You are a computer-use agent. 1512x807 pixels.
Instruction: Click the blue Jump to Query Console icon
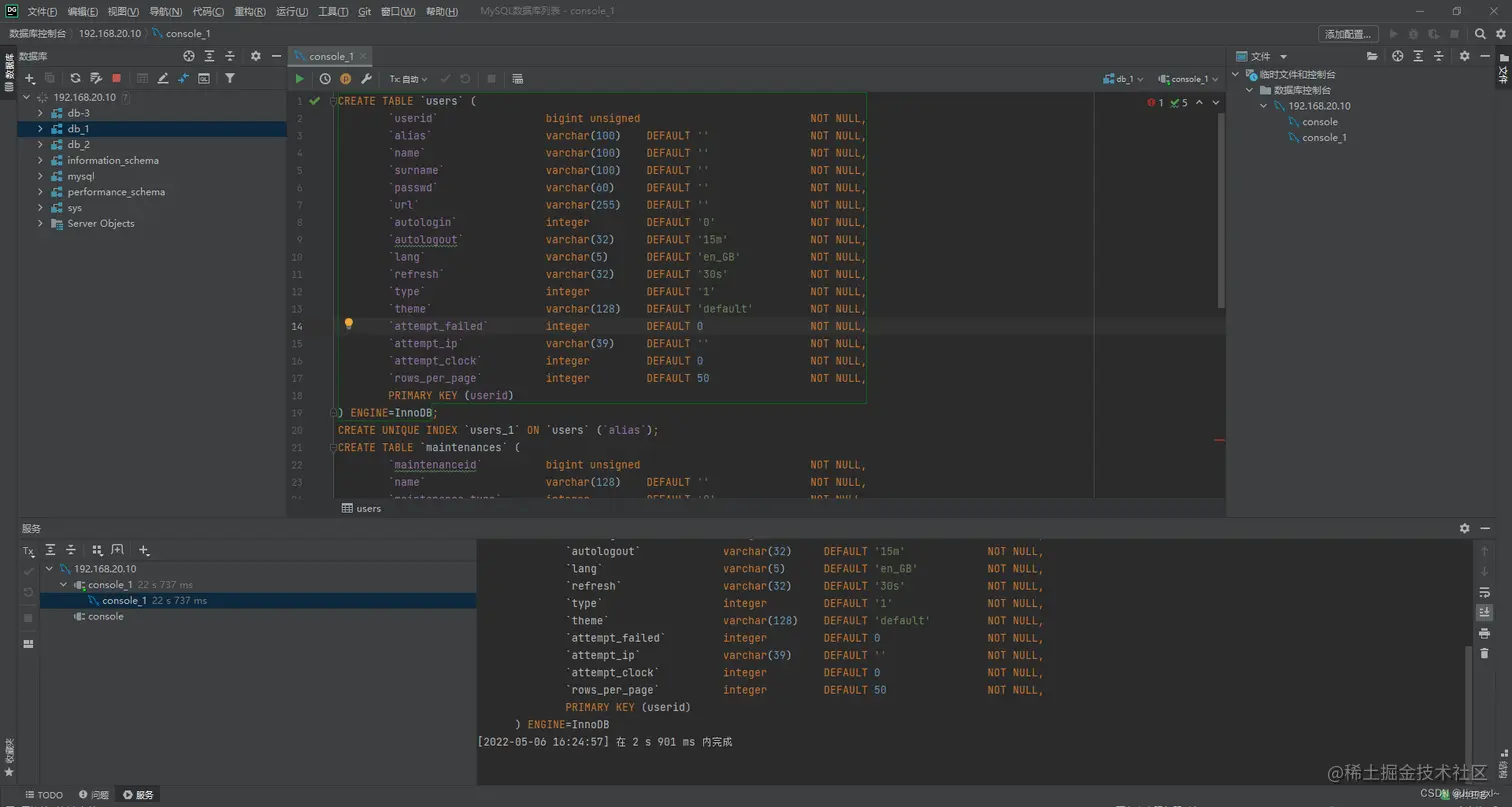pos(183,78)
